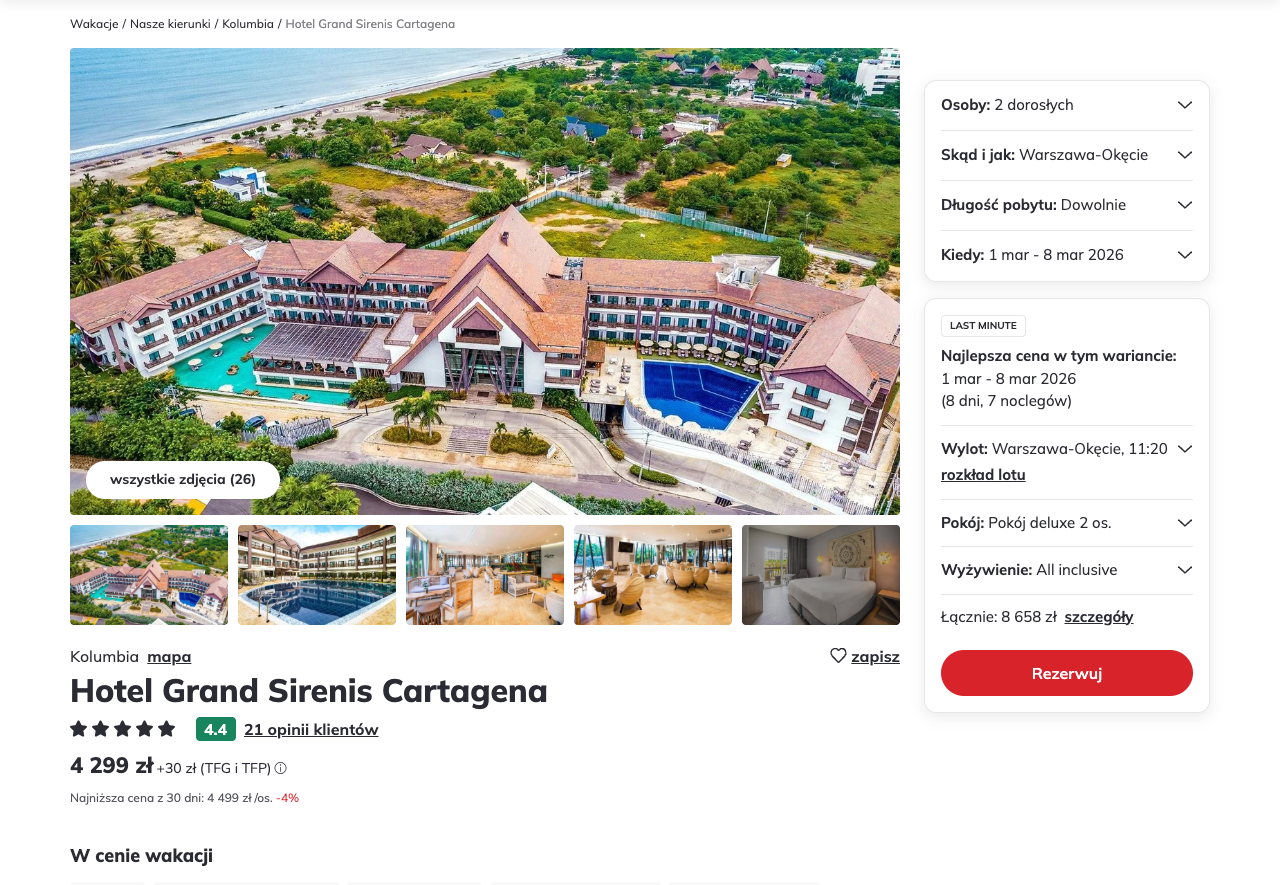Open the mapa link next to Kolumbia

(169, 657)
